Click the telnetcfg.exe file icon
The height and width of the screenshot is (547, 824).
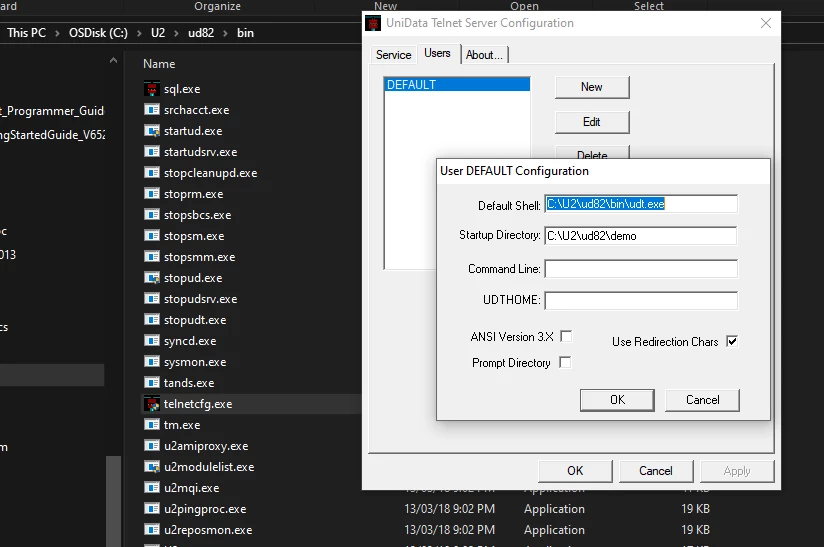pos(152,404)
